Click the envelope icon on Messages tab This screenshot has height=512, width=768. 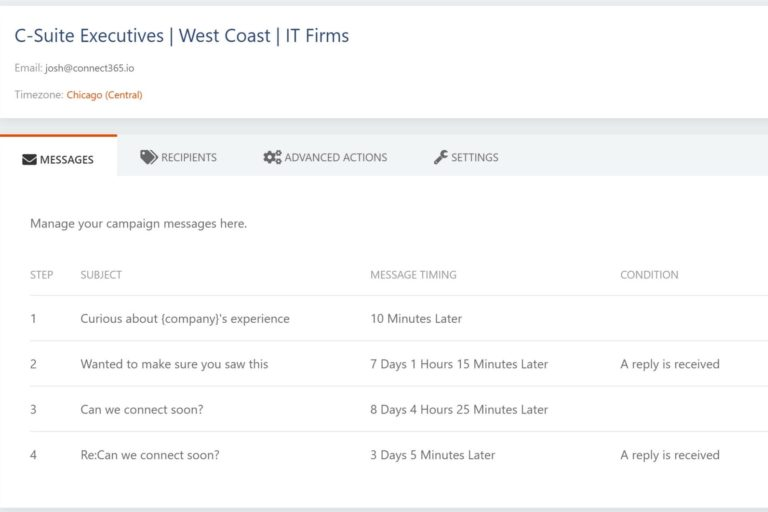(29, 159)
